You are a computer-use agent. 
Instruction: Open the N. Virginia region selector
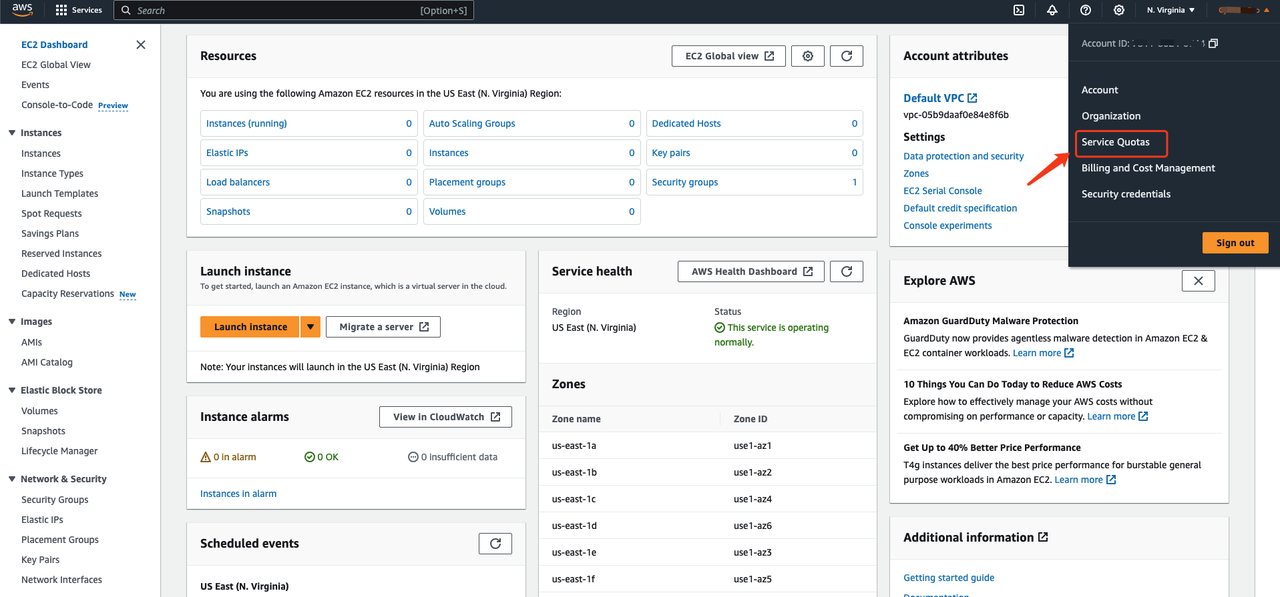pyautogui.click(x=1171, y=10)
